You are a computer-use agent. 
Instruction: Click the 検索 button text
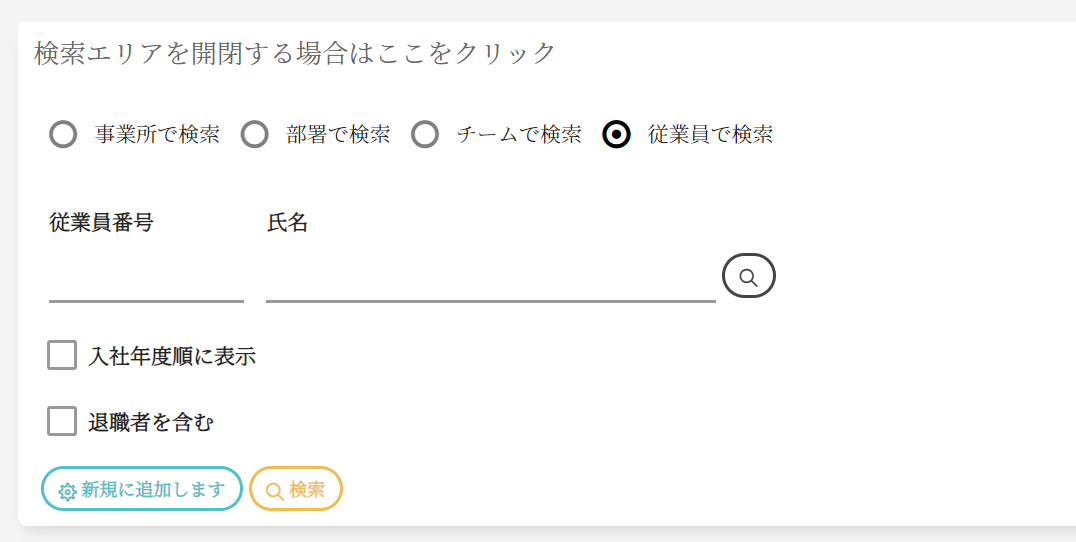pos(307,490)
